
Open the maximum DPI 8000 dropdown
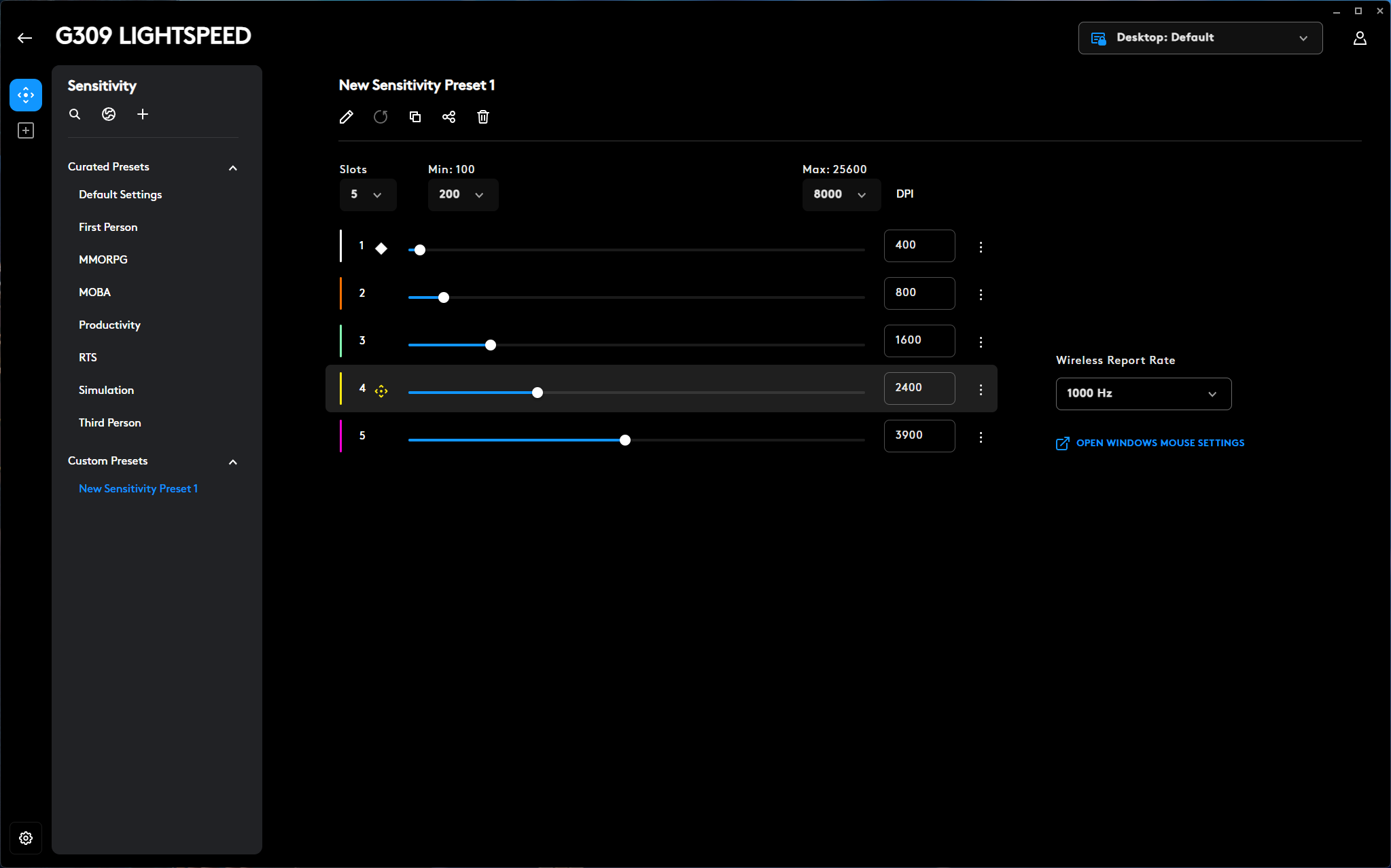(841, 195)
